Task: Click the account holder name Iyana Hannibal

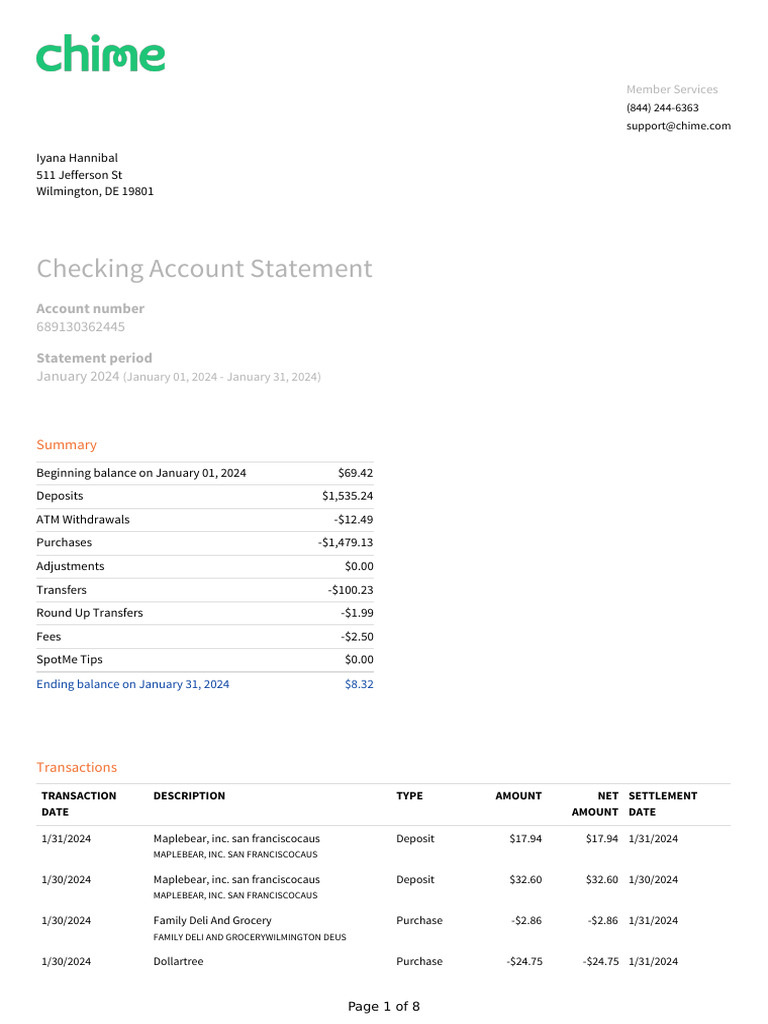Action: coord(77,158)
